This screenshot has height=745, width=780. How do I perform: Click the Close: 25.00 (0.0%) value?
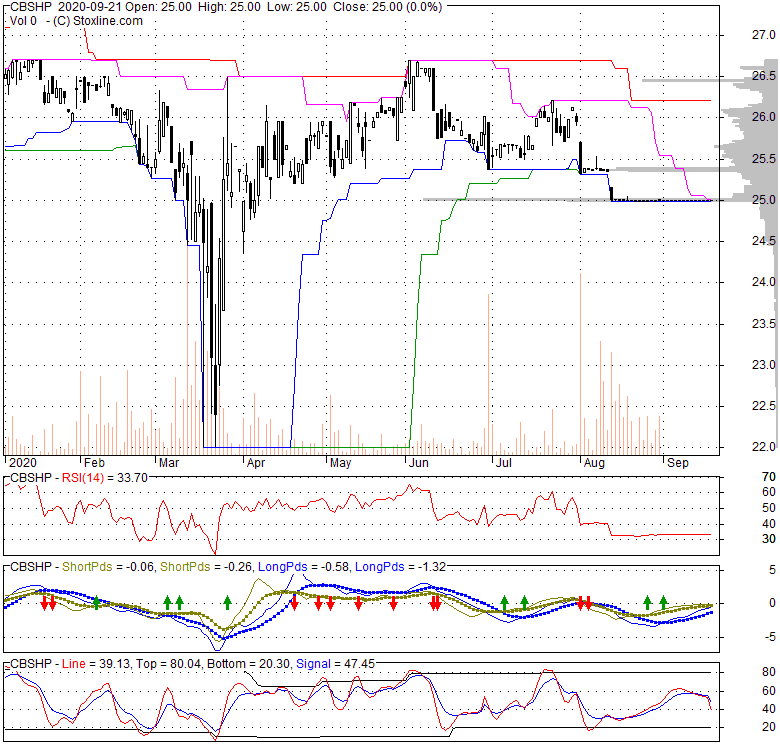pos(388,7)
